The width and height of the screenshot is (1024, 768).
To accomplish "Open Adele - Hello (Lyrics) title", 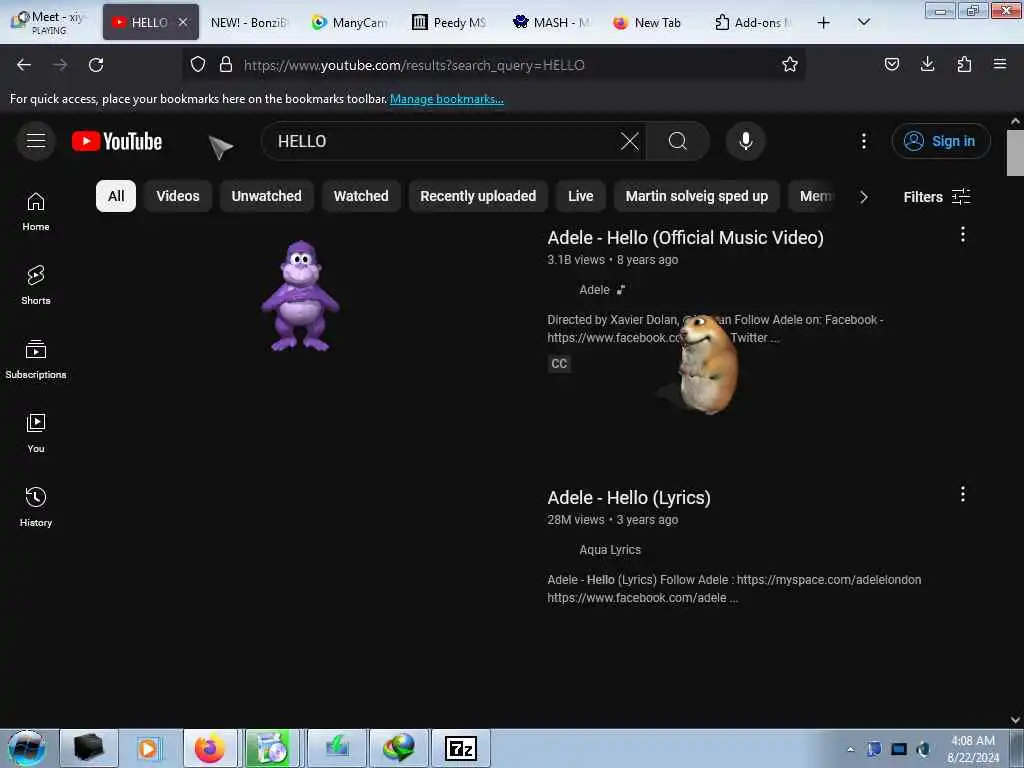I will (629, 498).
